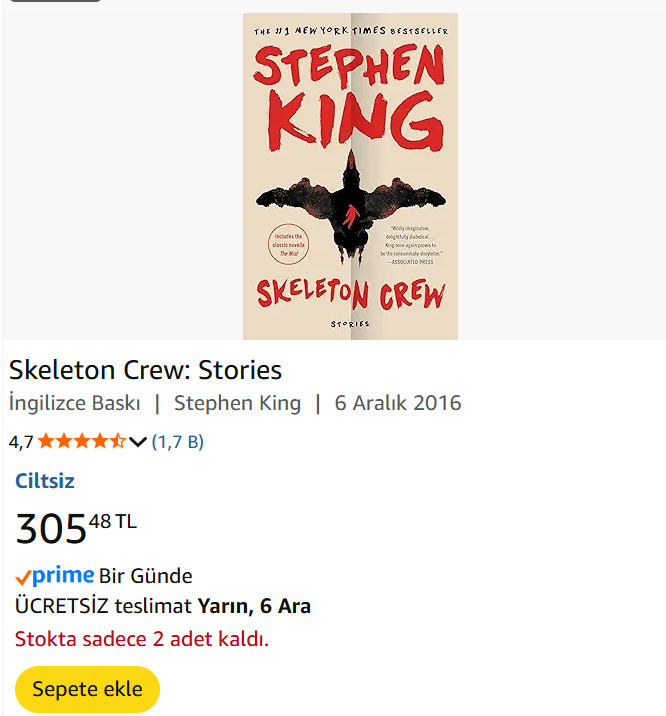The width and height of the screenshot is (666, 716).
Task: Click the 4,7 rating number
Action: point(21,441)
